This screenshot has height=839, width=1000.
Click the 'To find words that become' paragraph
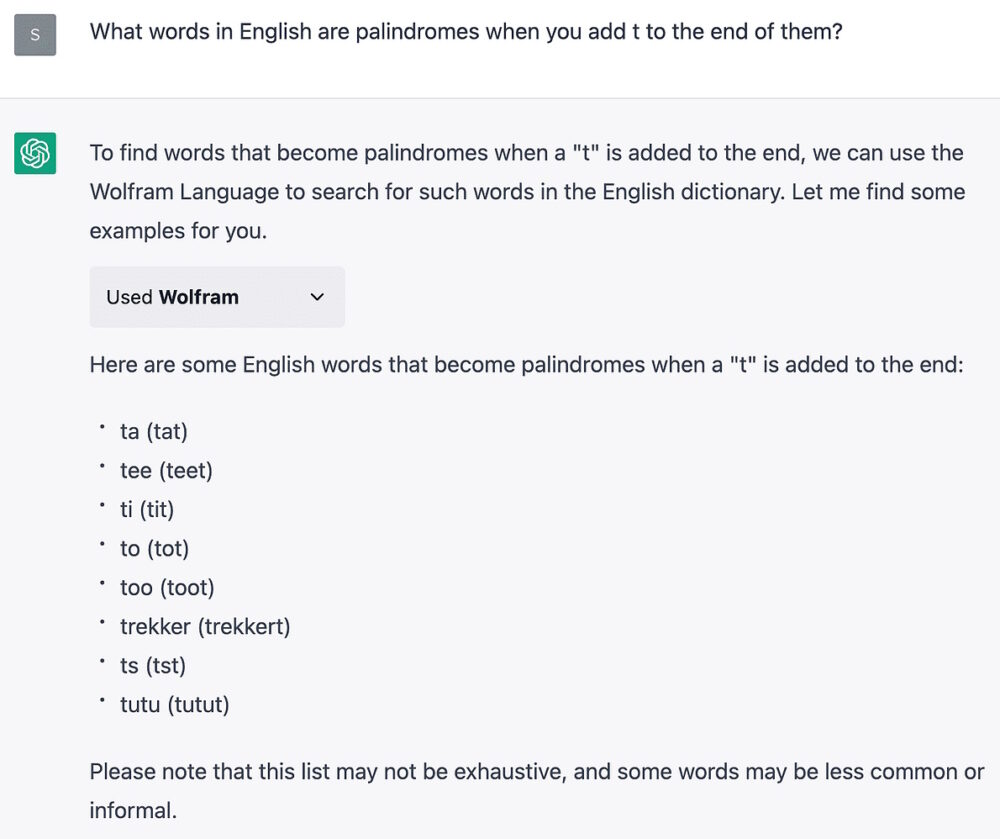click(526, 153)
